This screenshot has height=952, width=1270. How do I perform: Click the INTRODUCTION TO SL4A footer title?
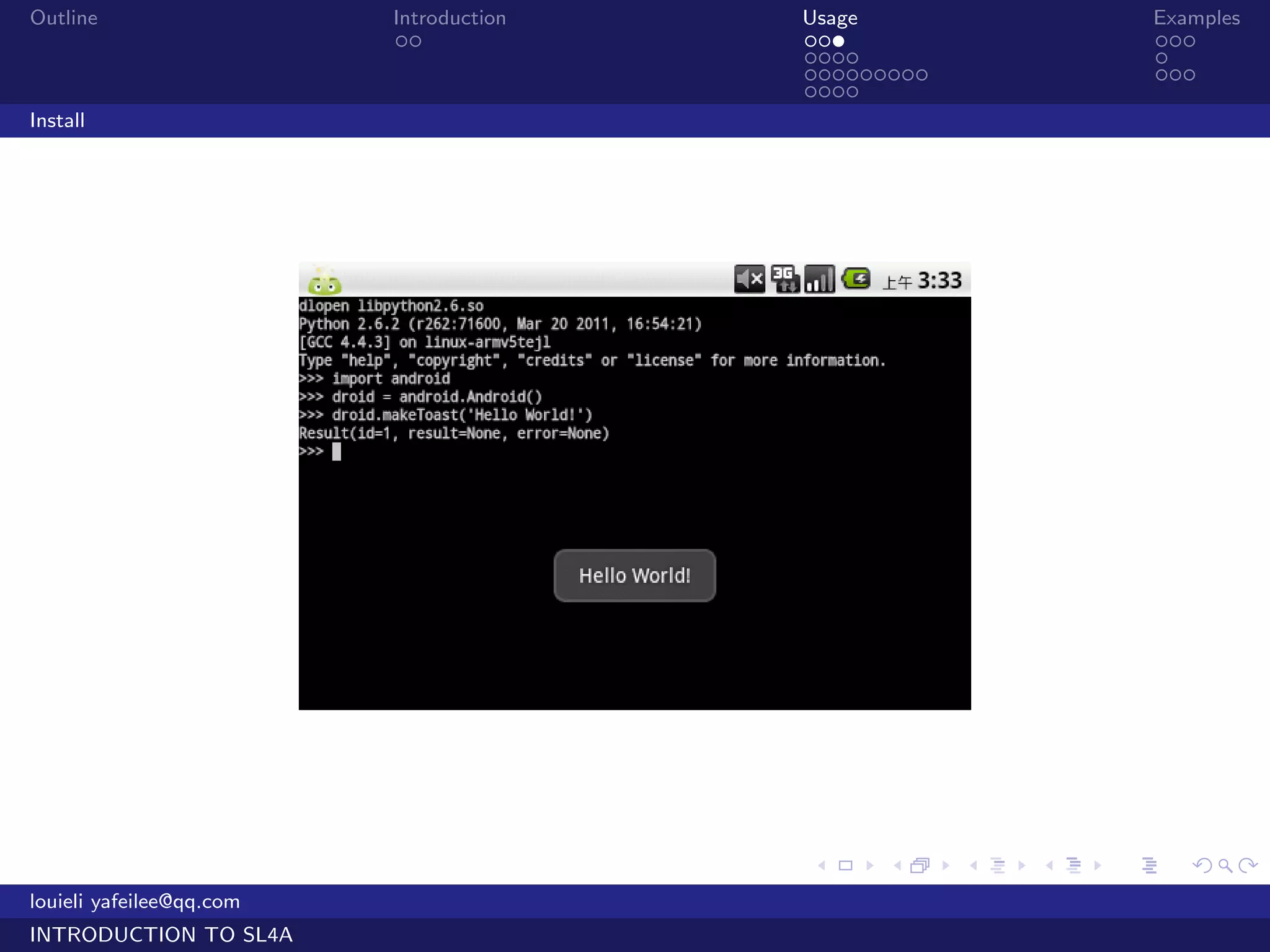[x=161, y=935]
